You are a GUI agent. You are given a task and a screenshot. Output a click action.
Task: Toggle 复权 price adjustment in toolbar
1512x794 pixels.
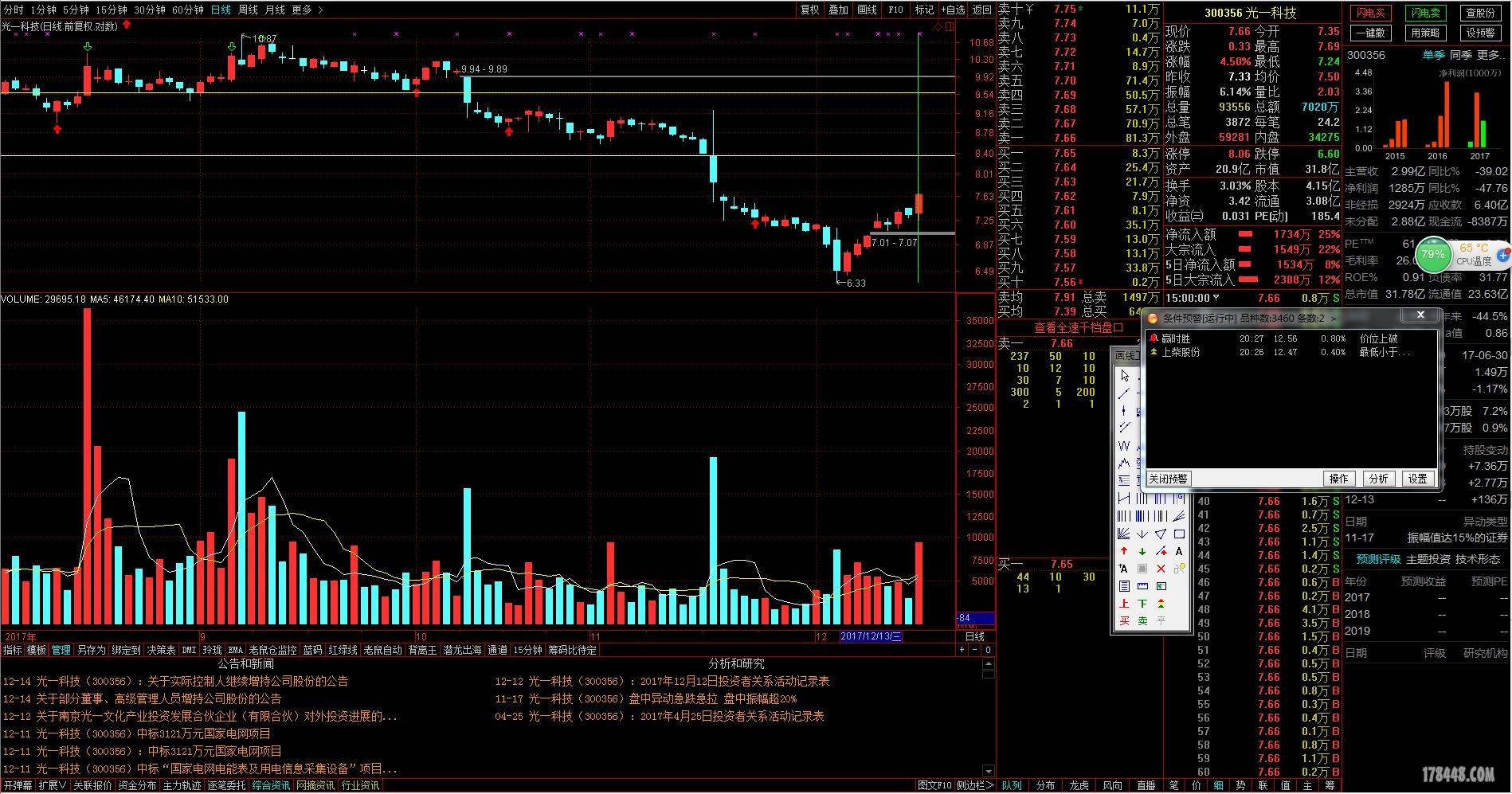(809, 10)
